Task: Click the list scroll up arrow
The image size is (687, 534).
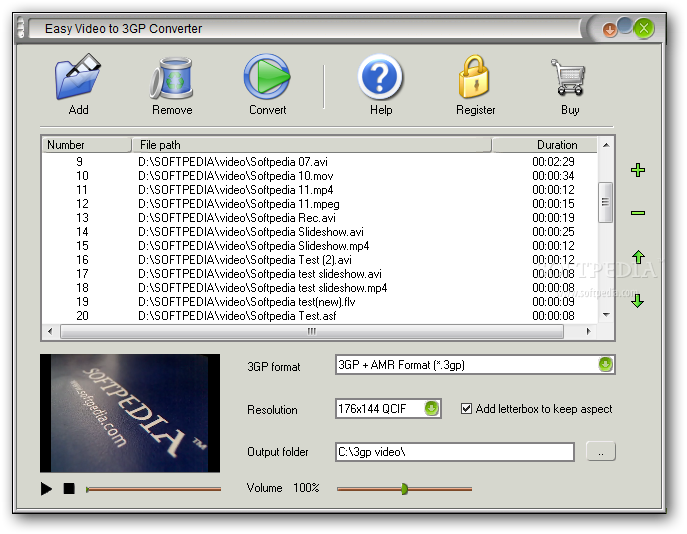Action: pyautogui.click(x=606, y=145)
